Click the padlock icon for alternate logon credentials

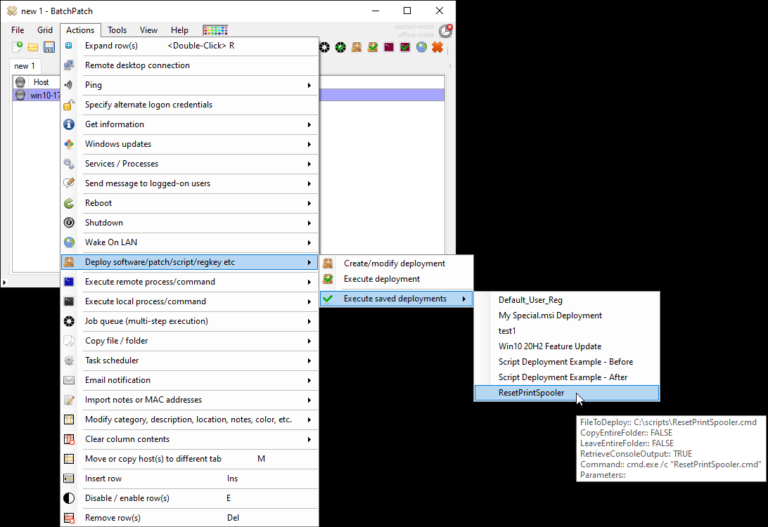(x=69, y=104)
